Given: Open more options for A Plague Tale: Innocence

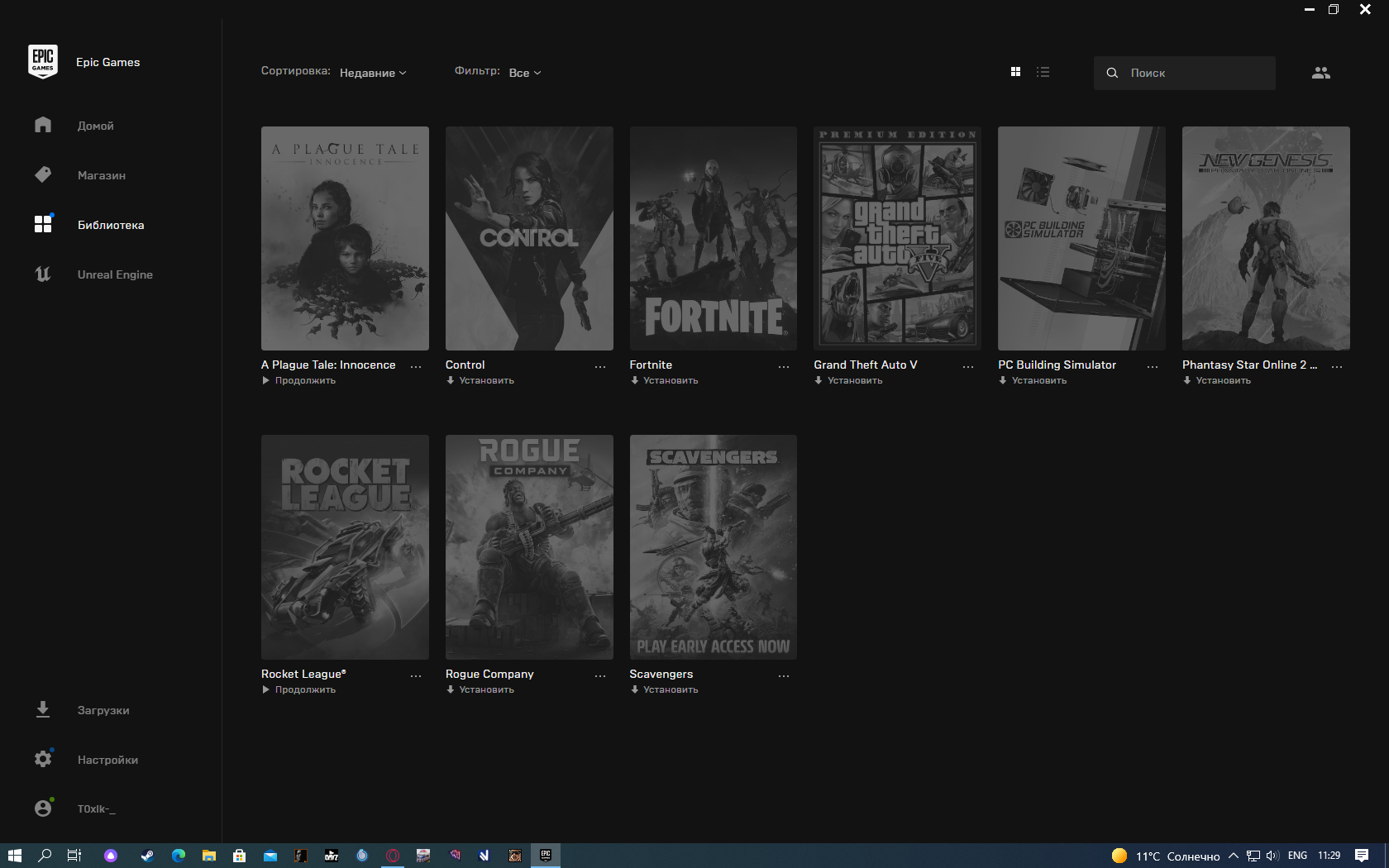Looking at the screenshot, I should tap(416, 366).
